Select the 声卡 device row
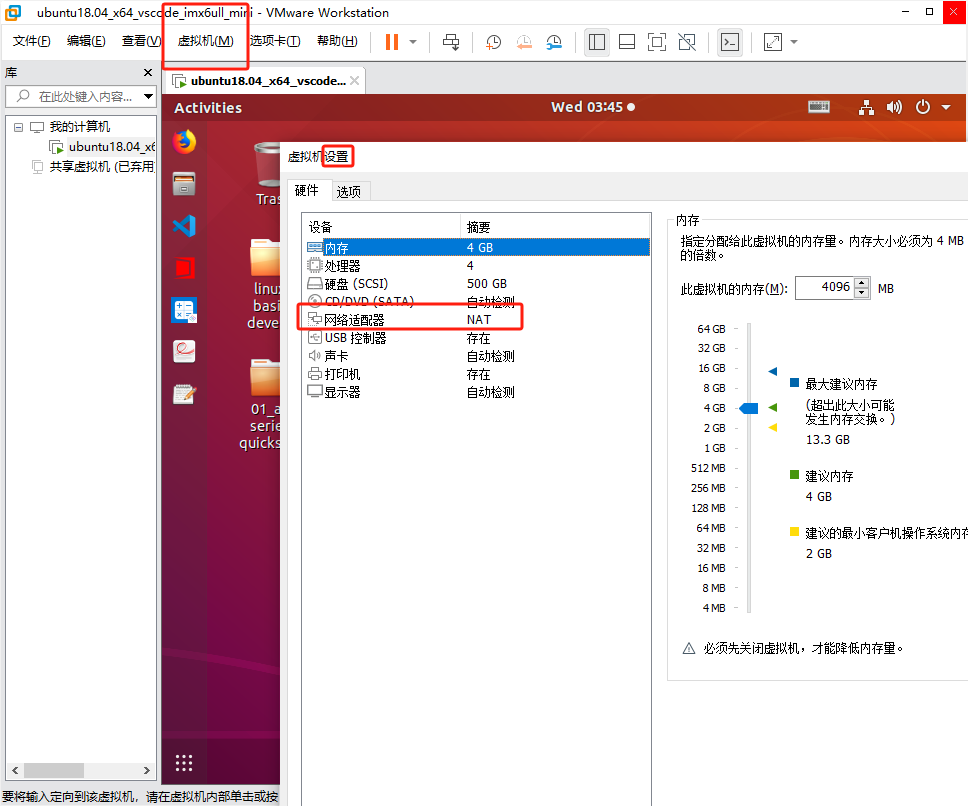 [x=478, y=356]
